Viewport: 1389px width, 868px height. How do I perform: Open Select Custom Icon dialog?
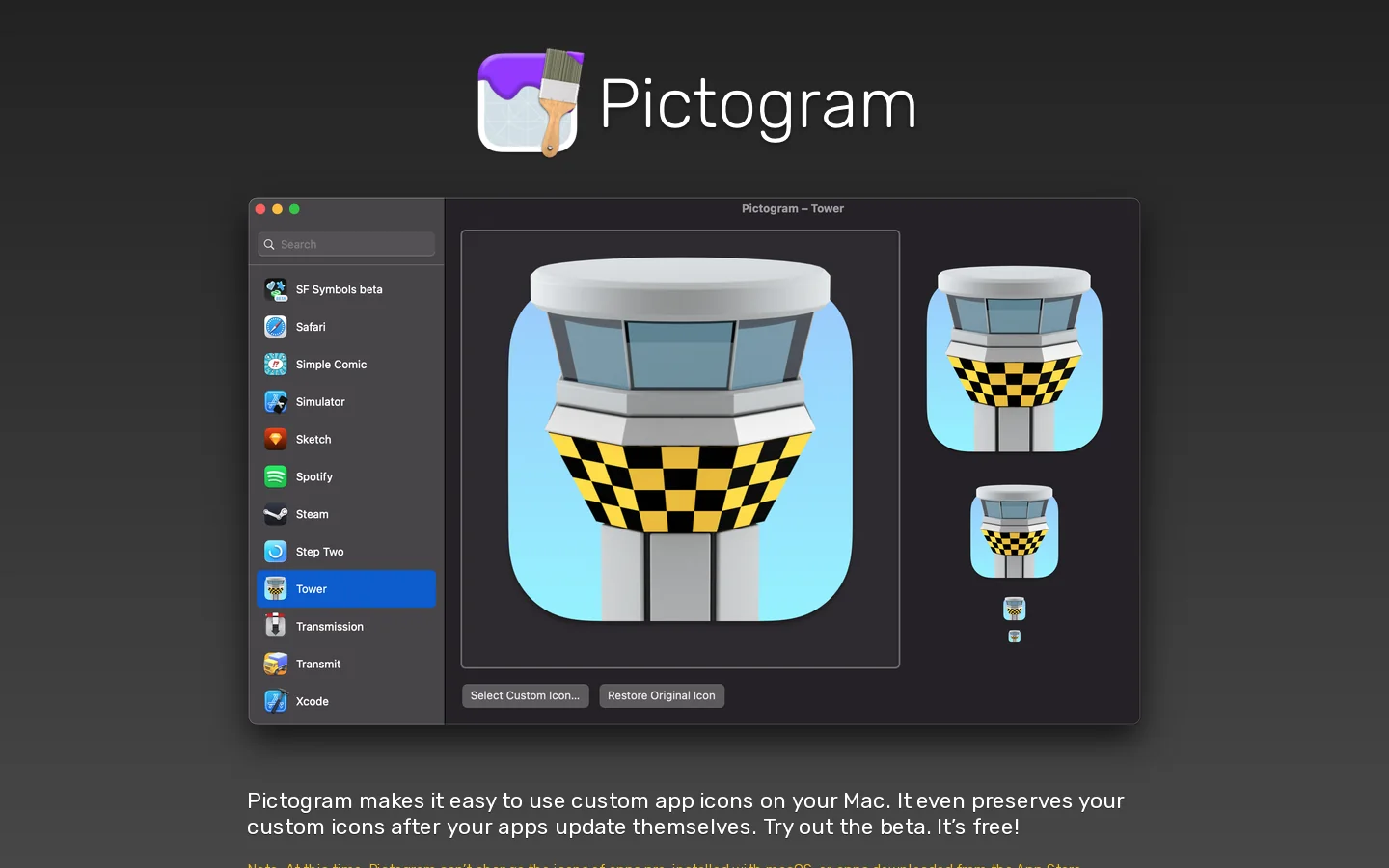[x=526, y=695]
